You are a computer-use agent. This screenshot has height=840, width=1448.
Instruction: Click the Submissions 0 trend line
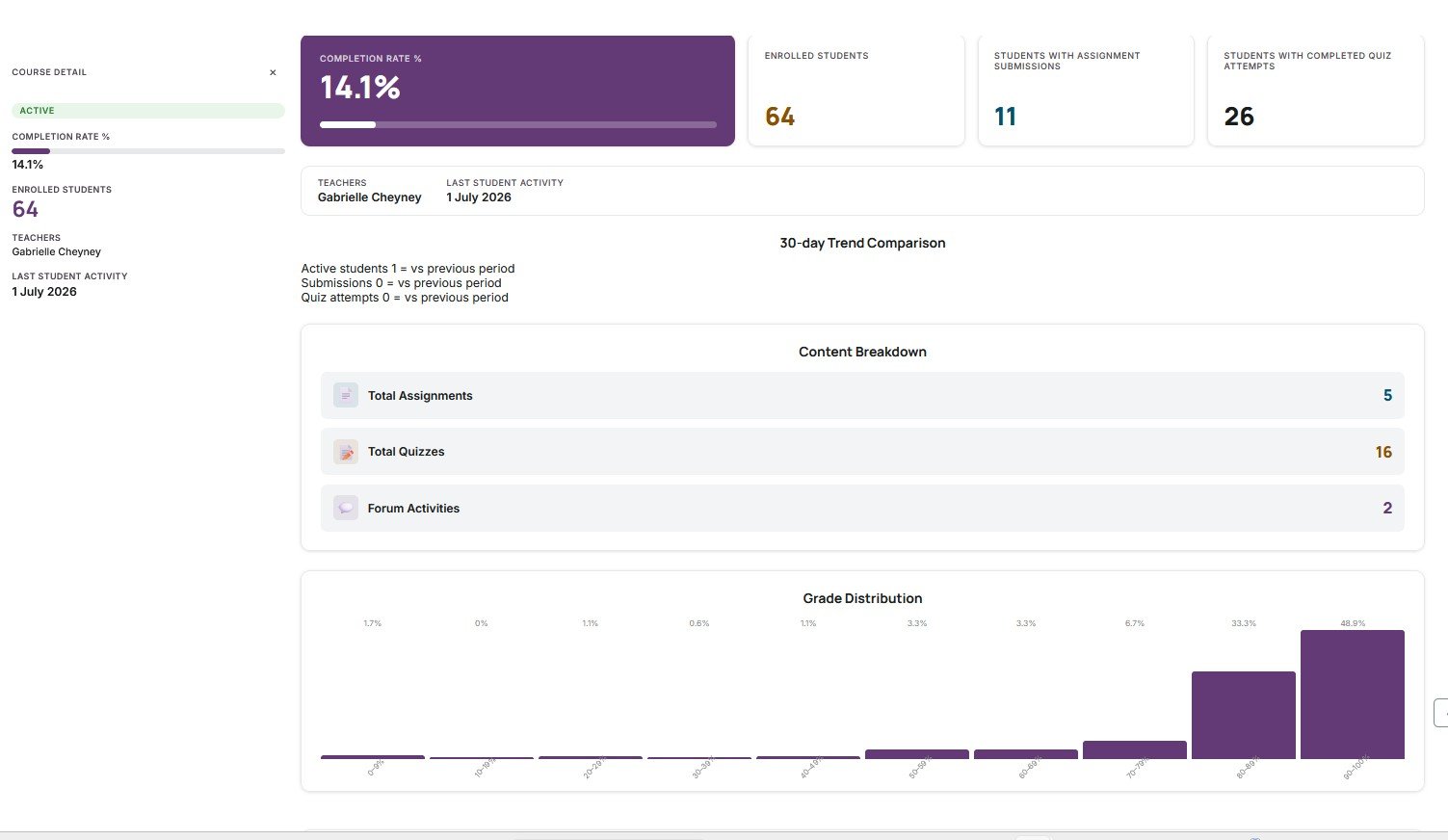pos(401,283)
